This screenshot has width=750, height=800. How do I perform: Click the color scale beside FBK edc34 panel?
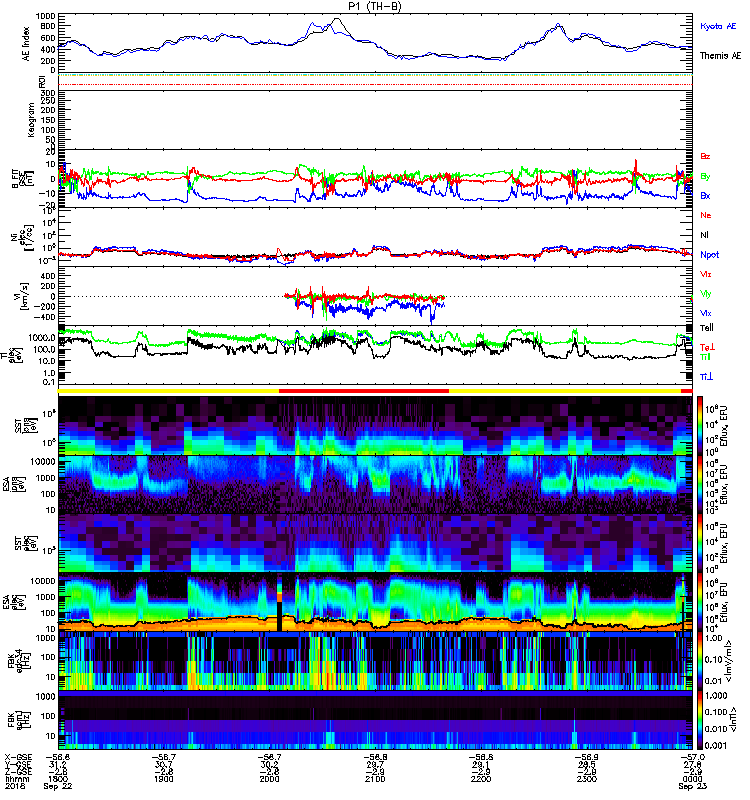(699, 661)
